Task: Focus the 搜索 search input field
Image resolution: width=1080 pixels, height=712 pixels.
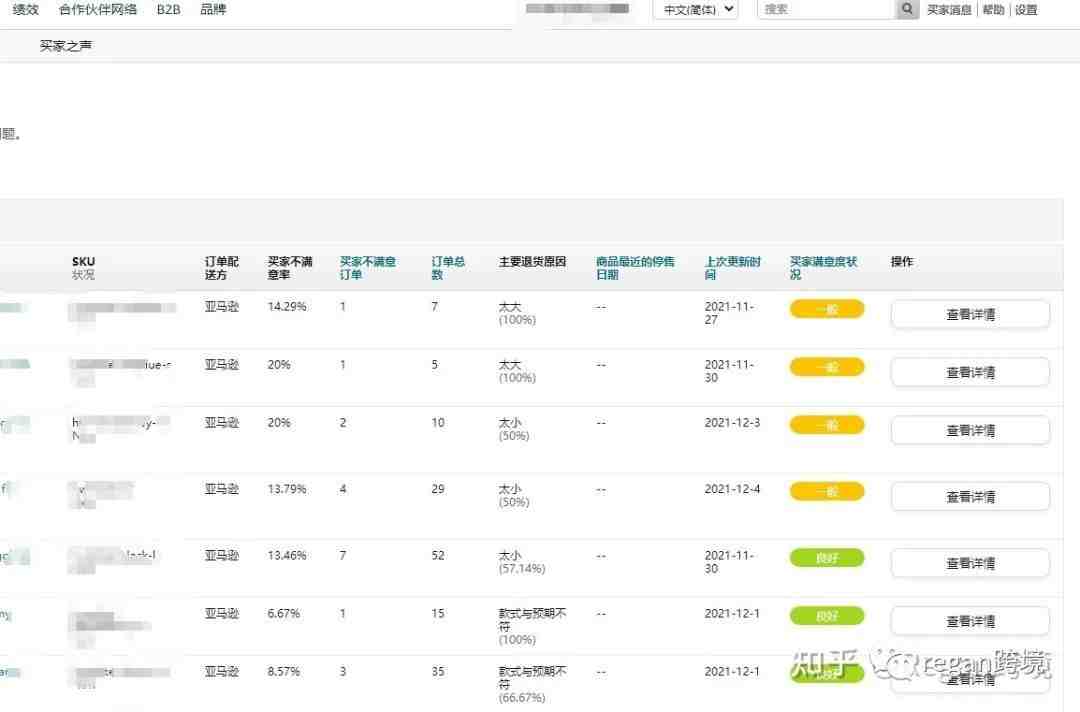Action: pyautogui.click(x=826, y=9)
